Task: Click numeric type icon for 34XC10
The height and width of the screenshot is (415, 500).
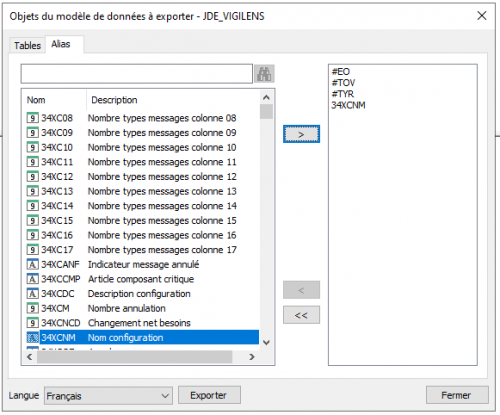Action: 32,147
